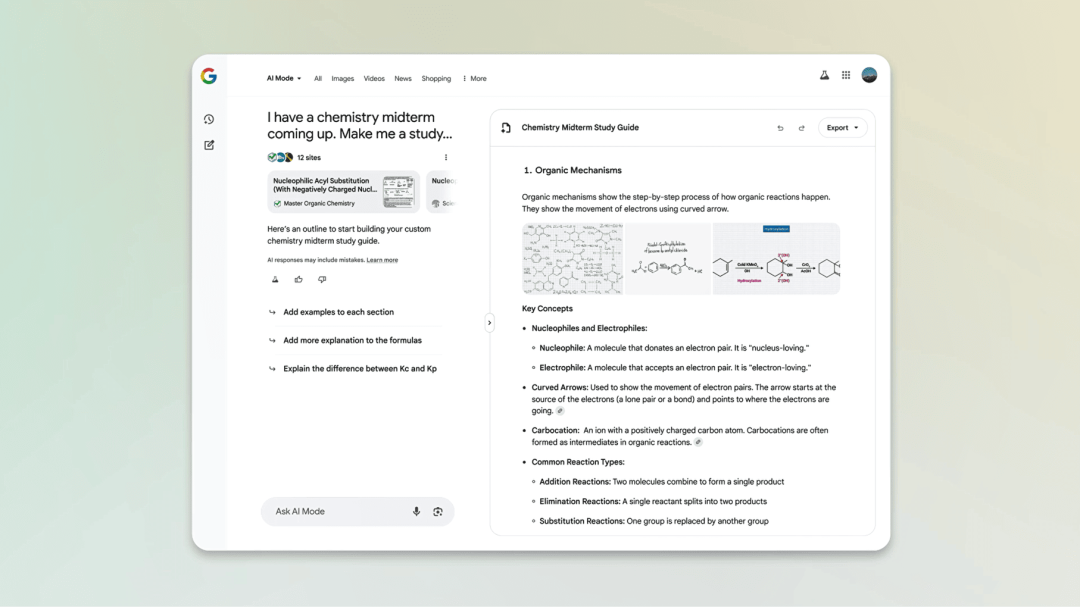1080x607 pixels.
Task: Select 'Add examples to each section' suggestion
Action: click(x=338, y=312)
